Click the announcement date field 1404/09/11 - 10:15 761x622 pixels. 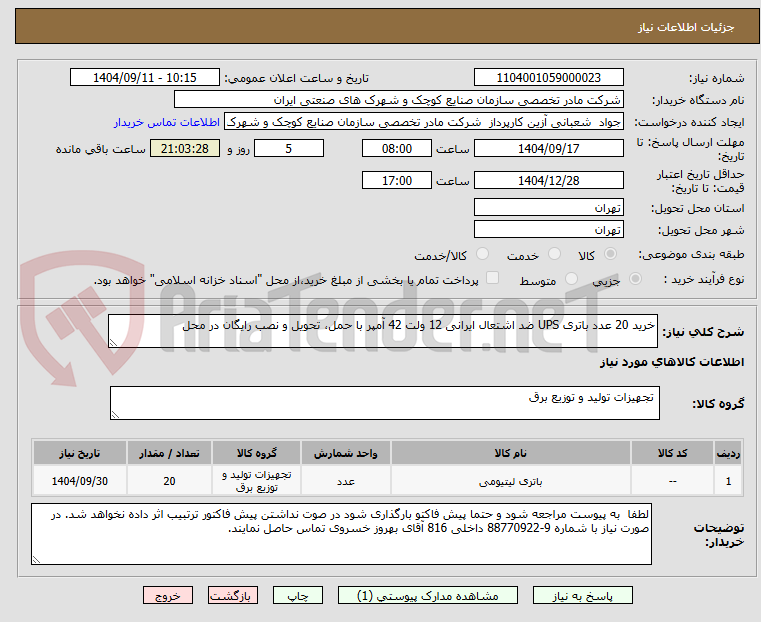pos(145,78)
